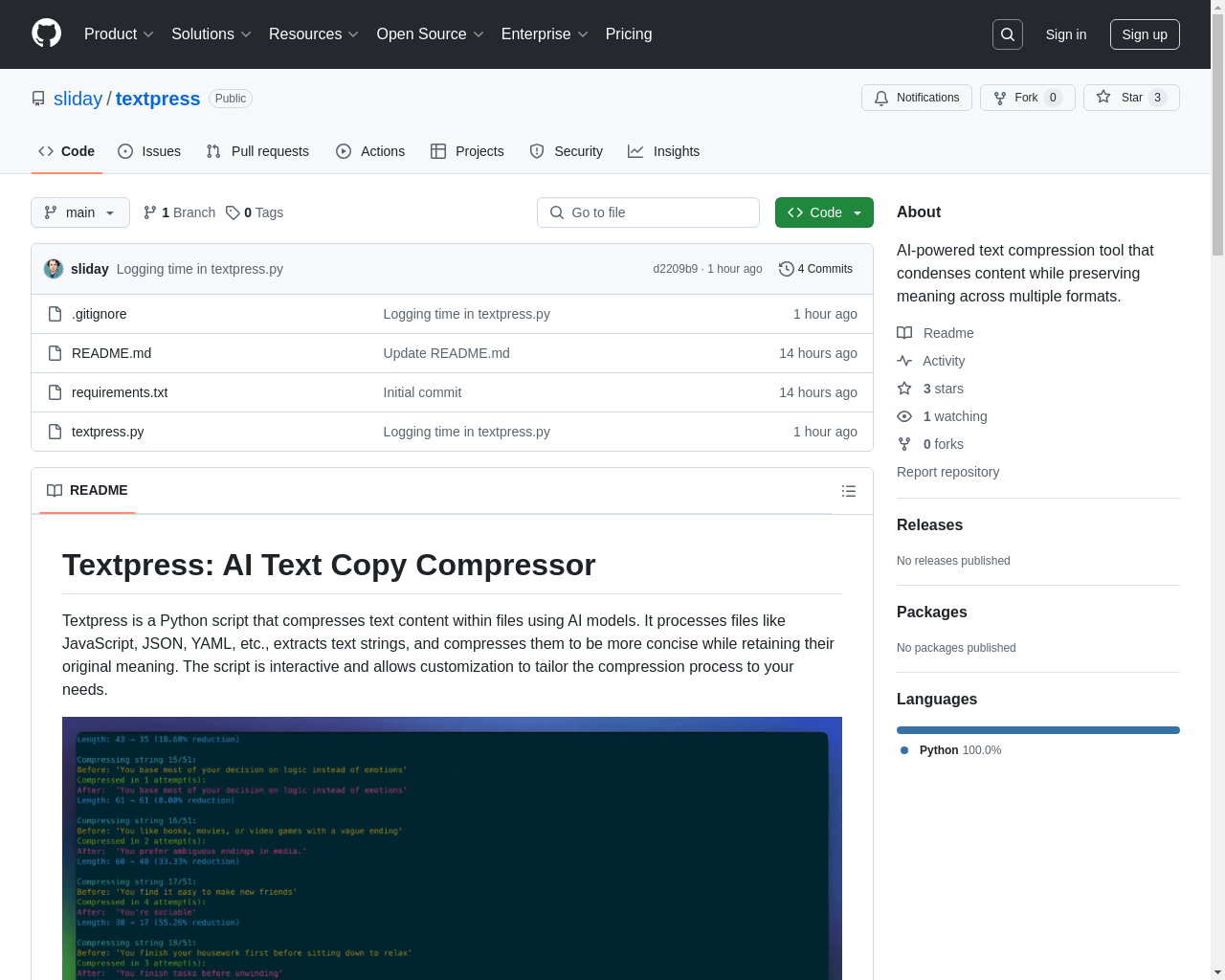
Task: Expand the Product menu
Action: point(119,34)
